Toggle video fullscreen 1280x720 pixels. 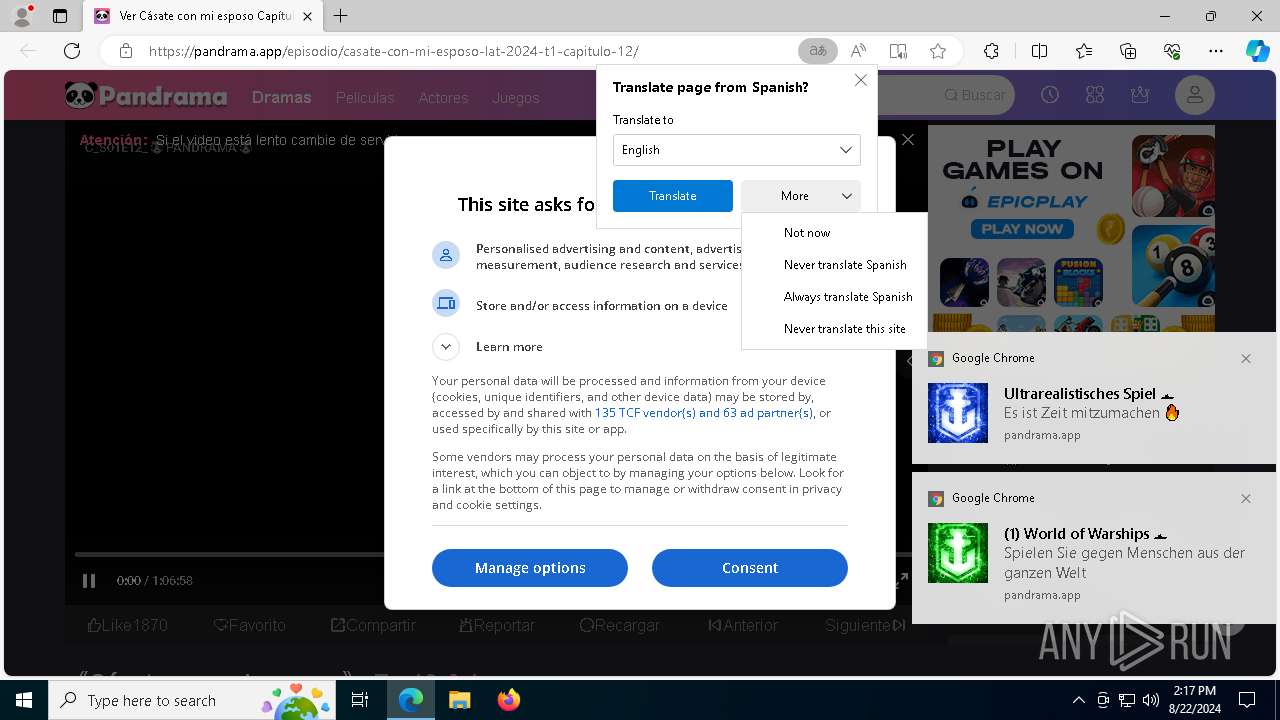click(901, 580)
